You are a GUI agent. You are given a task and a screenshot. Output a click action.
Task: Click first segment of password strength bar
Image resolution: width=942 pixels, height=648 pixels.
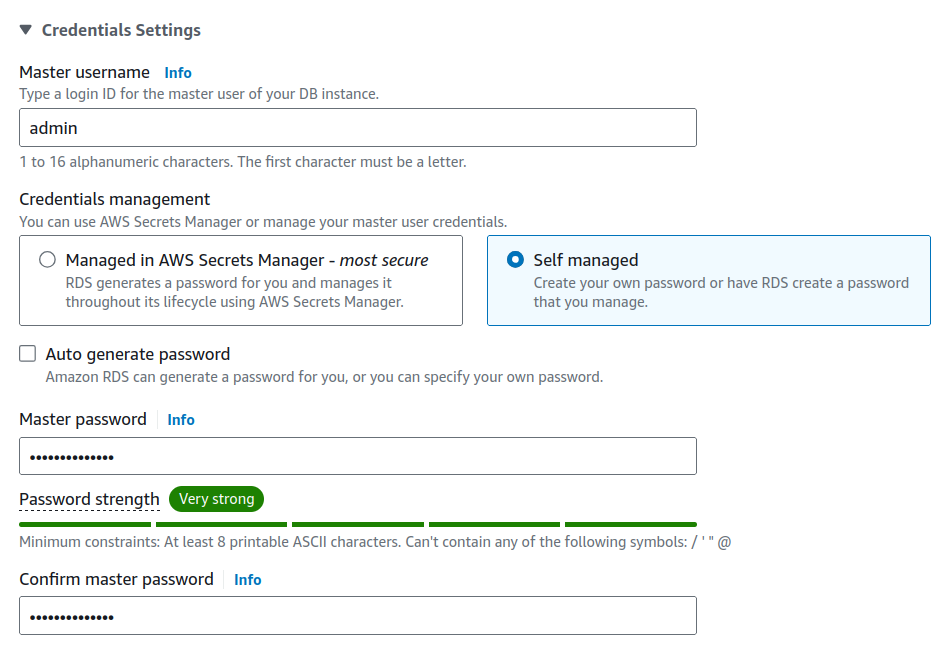tap(85, 524)
